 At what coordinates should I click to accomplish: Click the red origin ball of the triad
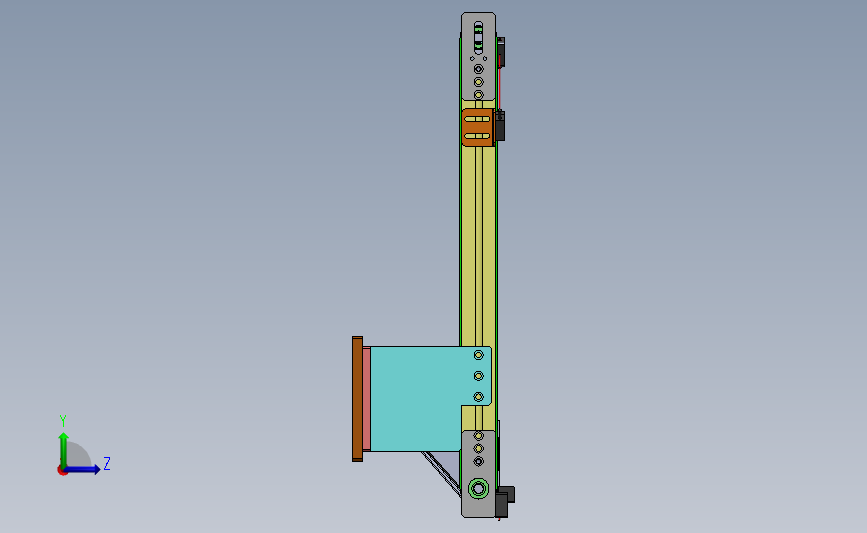coord(62,471)
